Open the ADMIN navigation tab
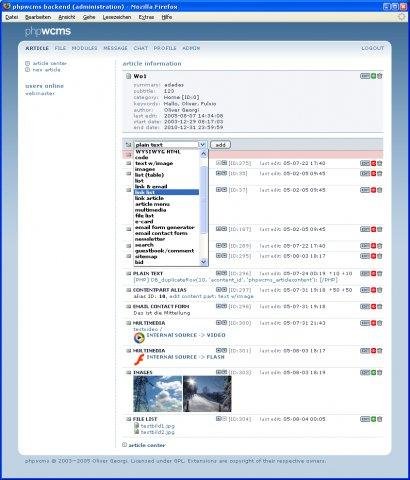 coord(191,48)
